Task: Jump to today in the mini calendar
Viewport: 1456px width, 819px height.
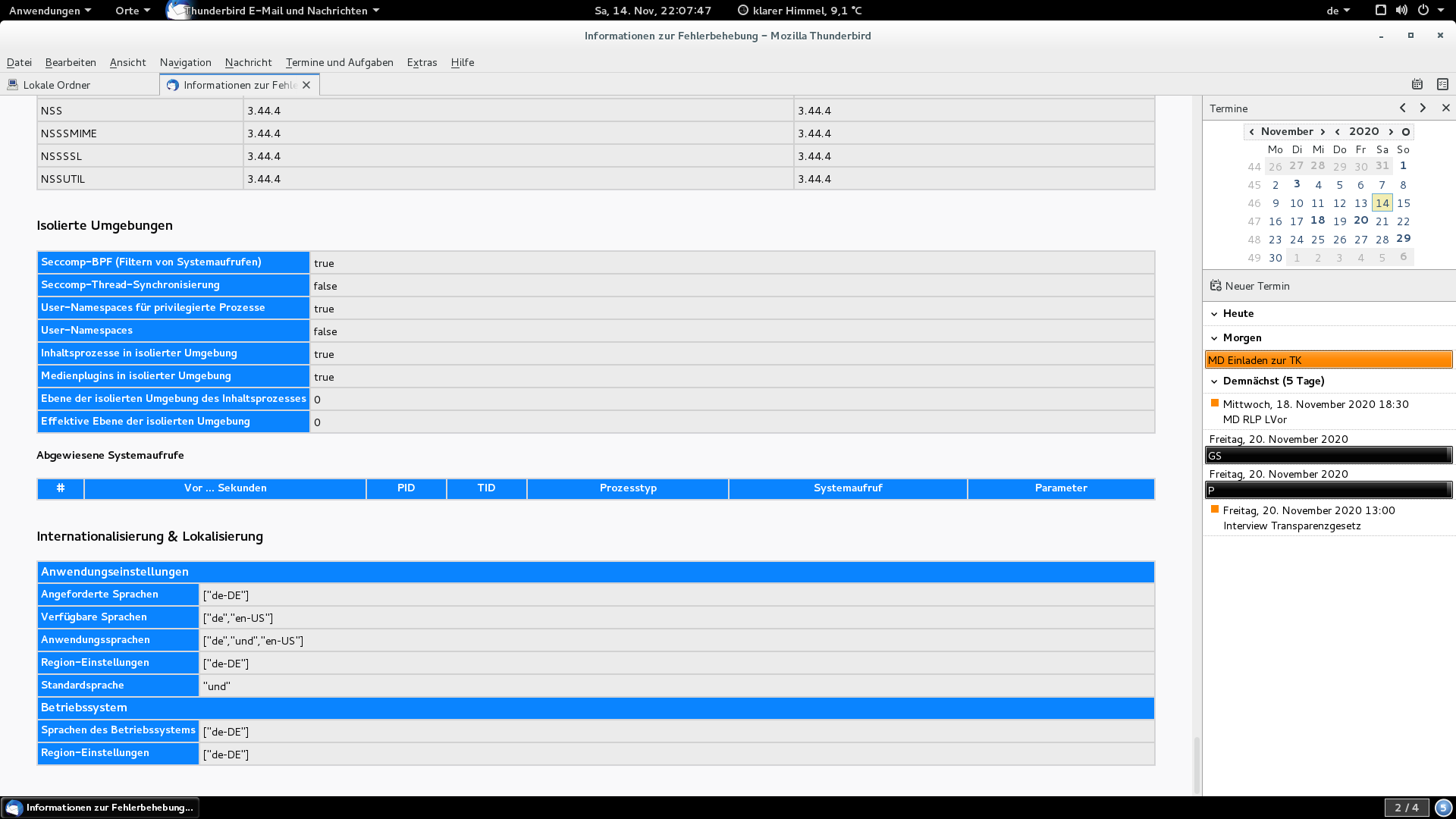Action: (1405, 131)
